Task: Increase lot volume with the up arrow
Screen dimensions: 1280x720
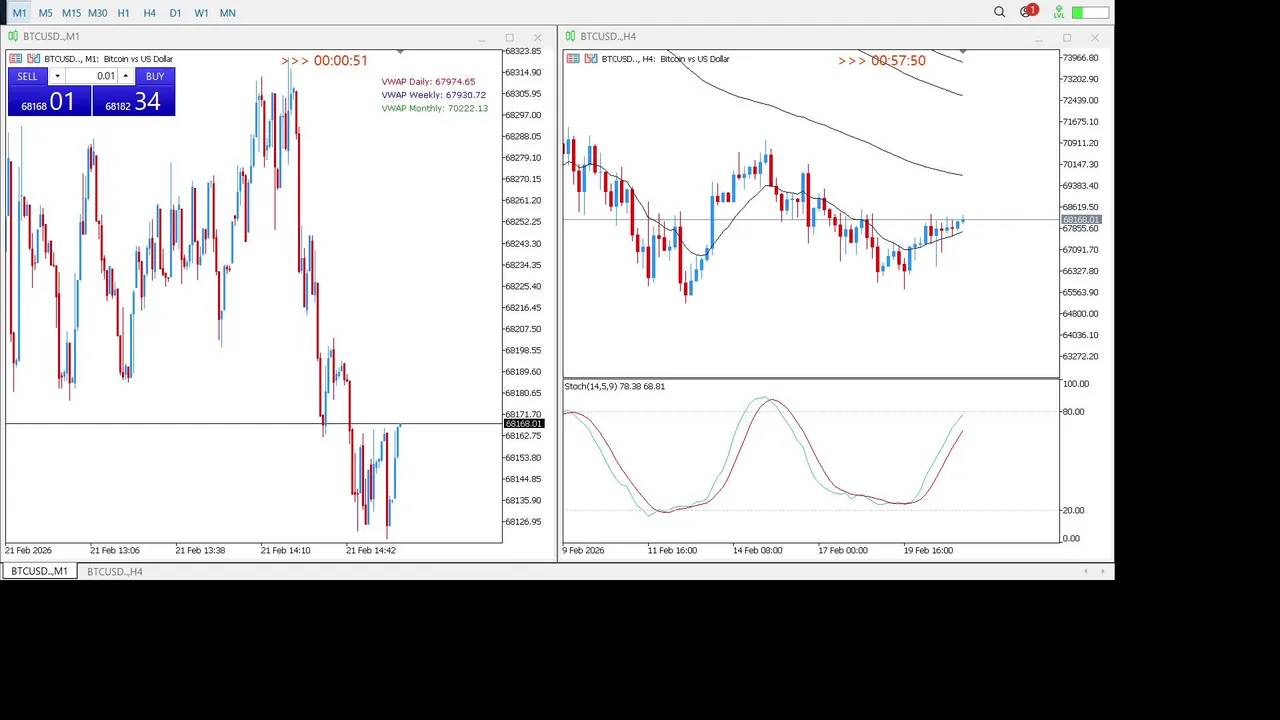Action: 125,76
